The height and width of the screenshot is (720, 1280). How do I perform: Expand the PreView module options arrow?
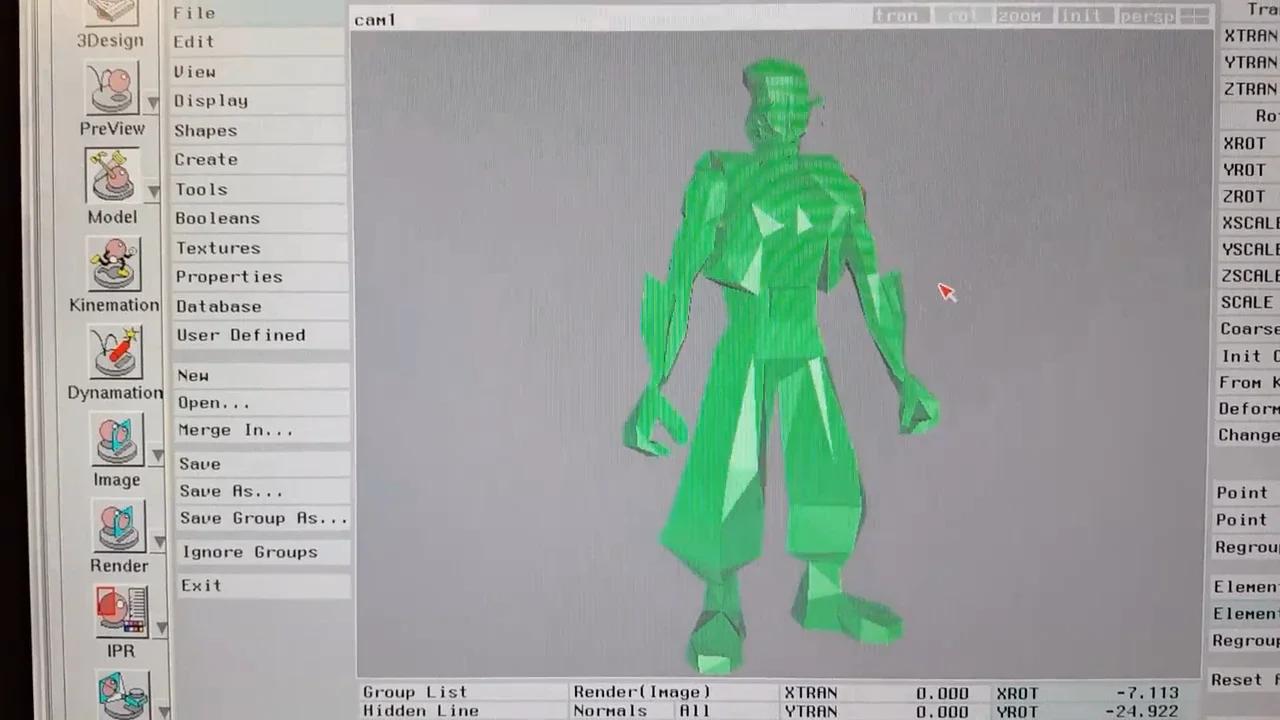[x=153, y=100]
